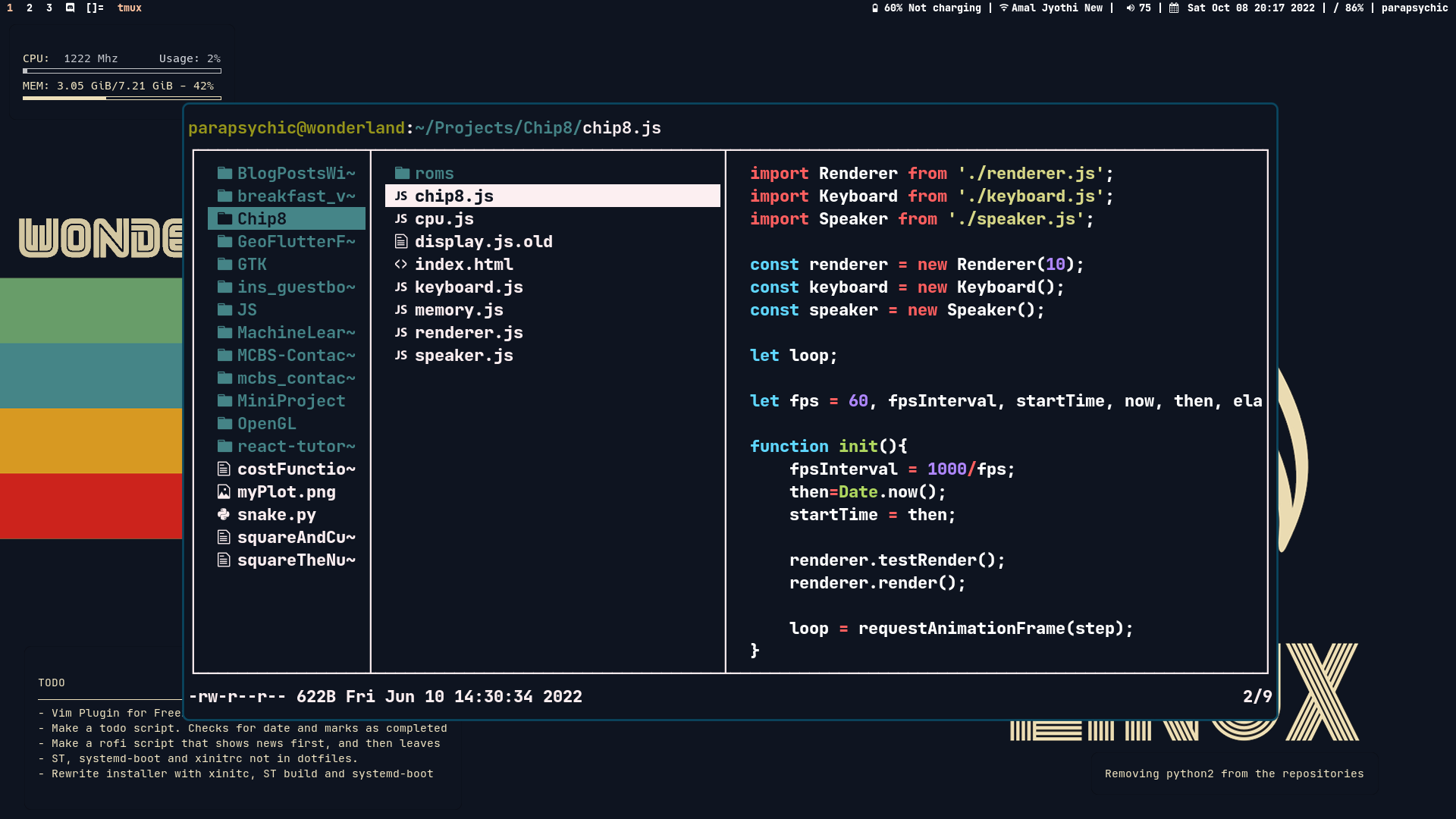Click the MEM usage progress bar

click(x=122, y=99)
